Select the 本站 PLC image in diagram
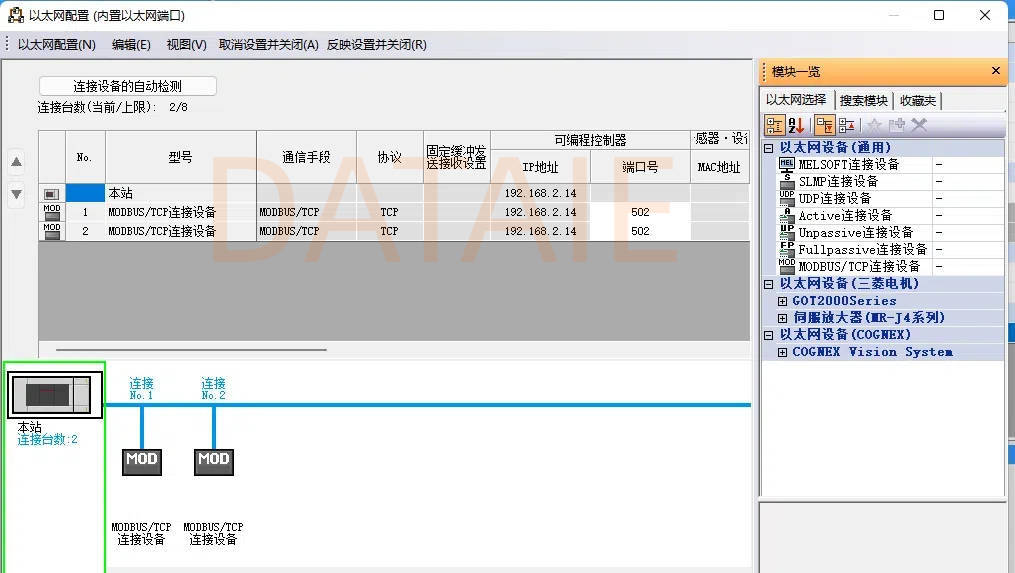The image size is (1015, 573). tap(55, 394)
